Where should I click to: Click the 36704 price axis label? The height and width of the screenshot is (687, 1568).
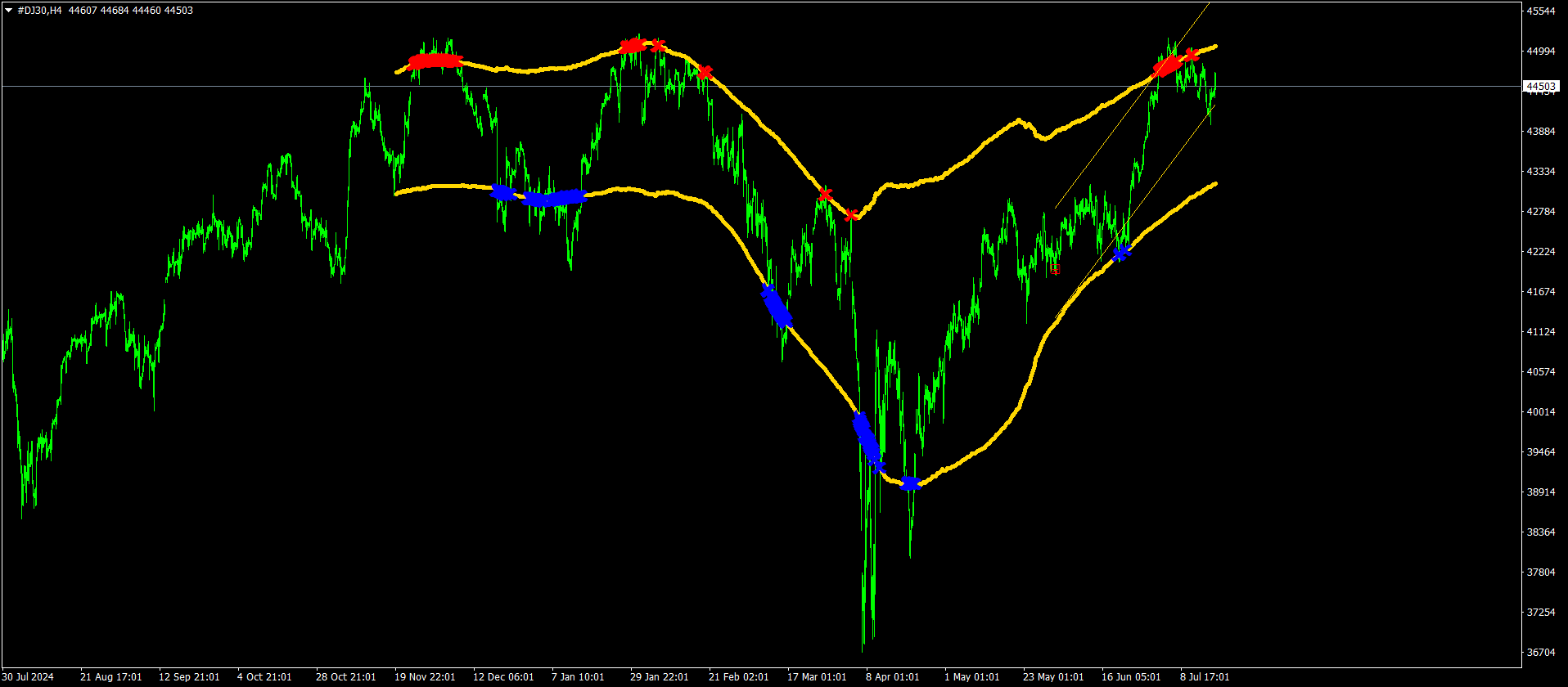[1541, 653]
